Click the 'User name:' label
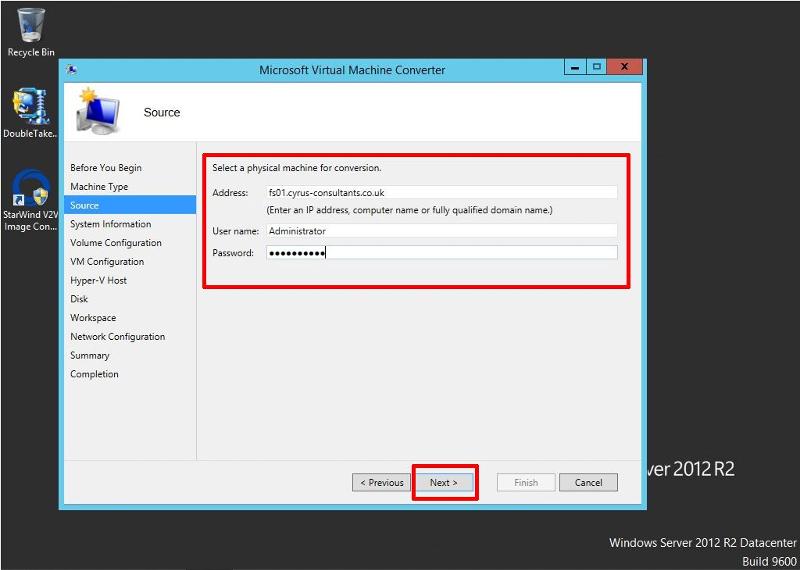This screenshot has height=570, width=800. point(235,231)
